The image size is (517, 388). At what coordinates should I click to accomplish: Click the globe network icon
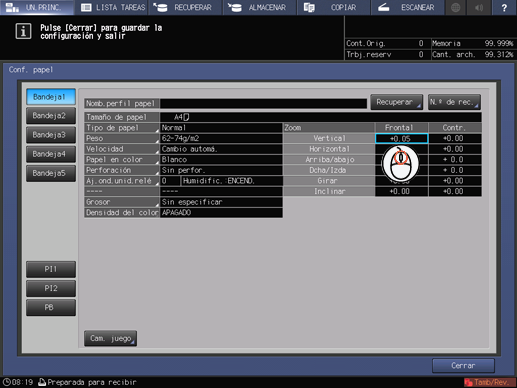456,7
